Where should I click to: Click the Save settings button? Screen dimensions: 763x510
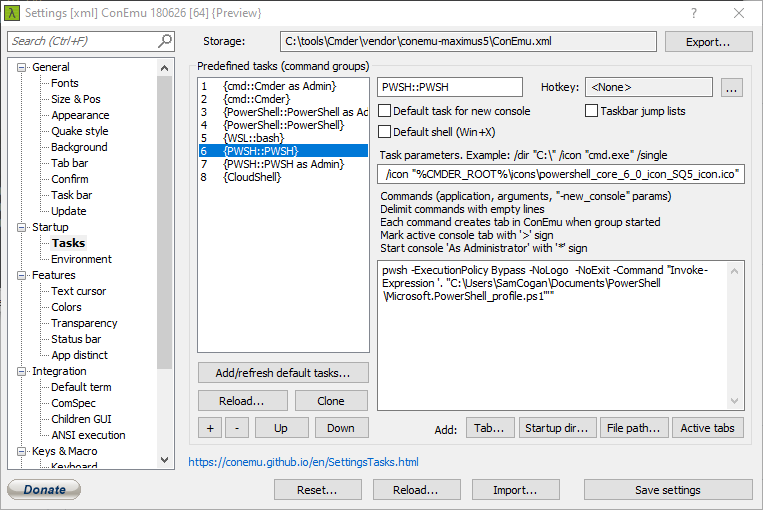(x=668, y=490)
